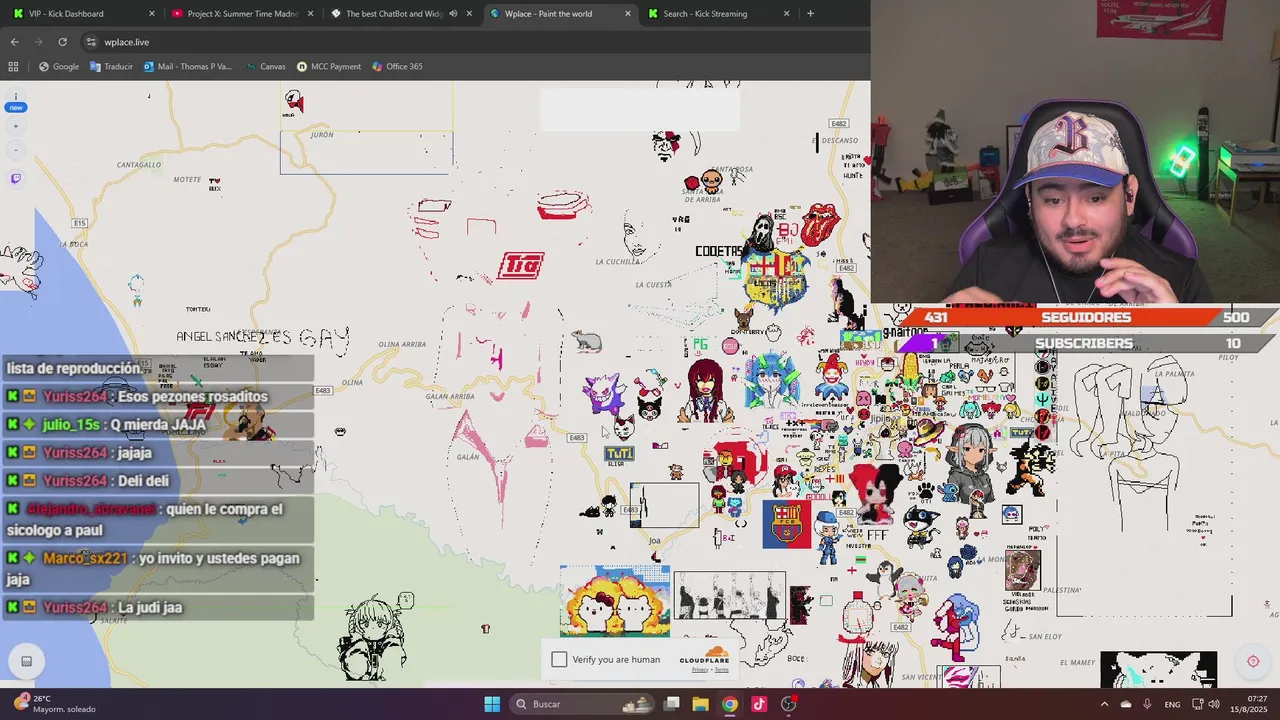The height and width of the screenshot is (720, 1280).
Task: Go back to the previous page
Action: (x=15, y=42)
